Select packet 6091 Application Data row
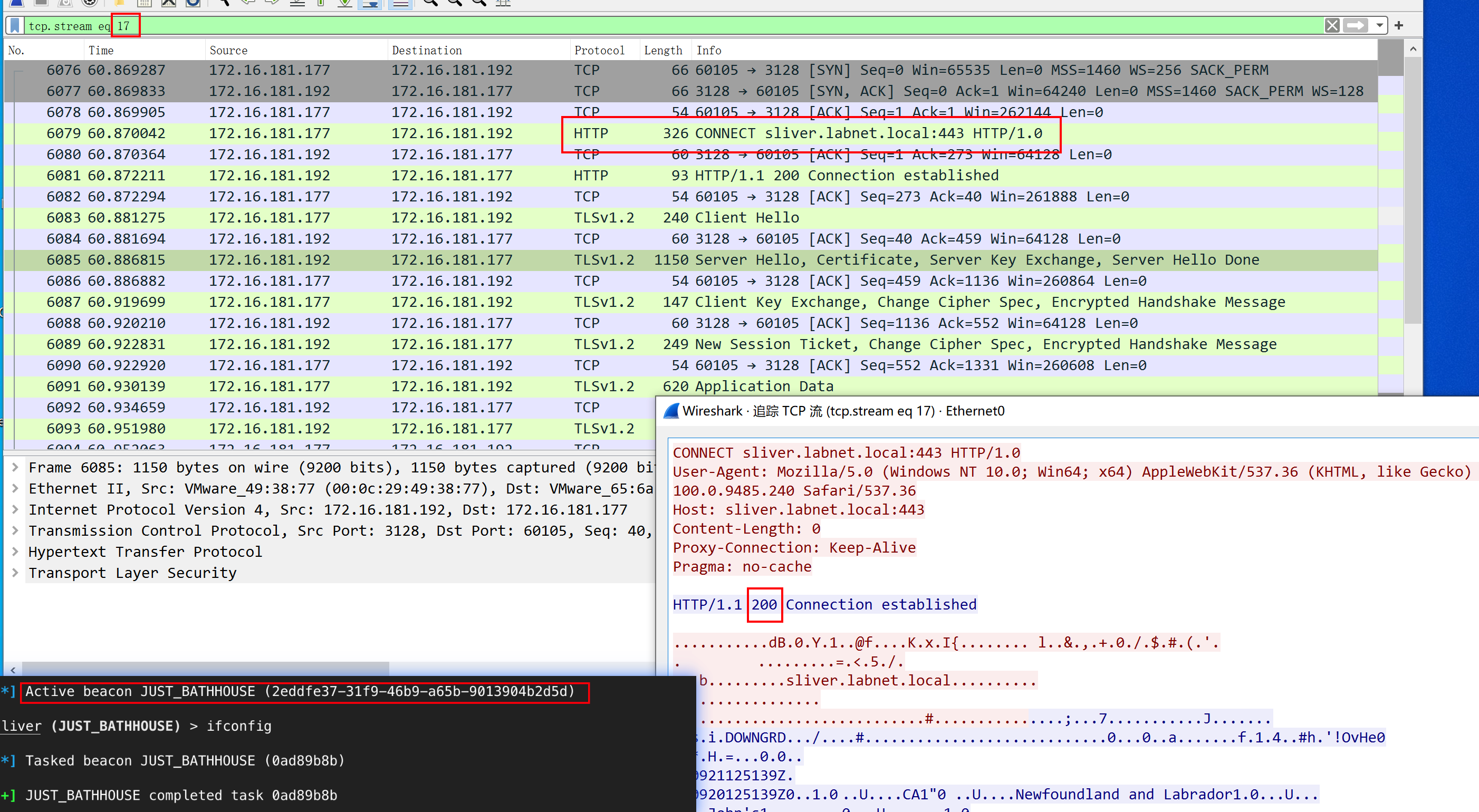The width and height of the screenshot is (1479, 812). tap(690, 387)
